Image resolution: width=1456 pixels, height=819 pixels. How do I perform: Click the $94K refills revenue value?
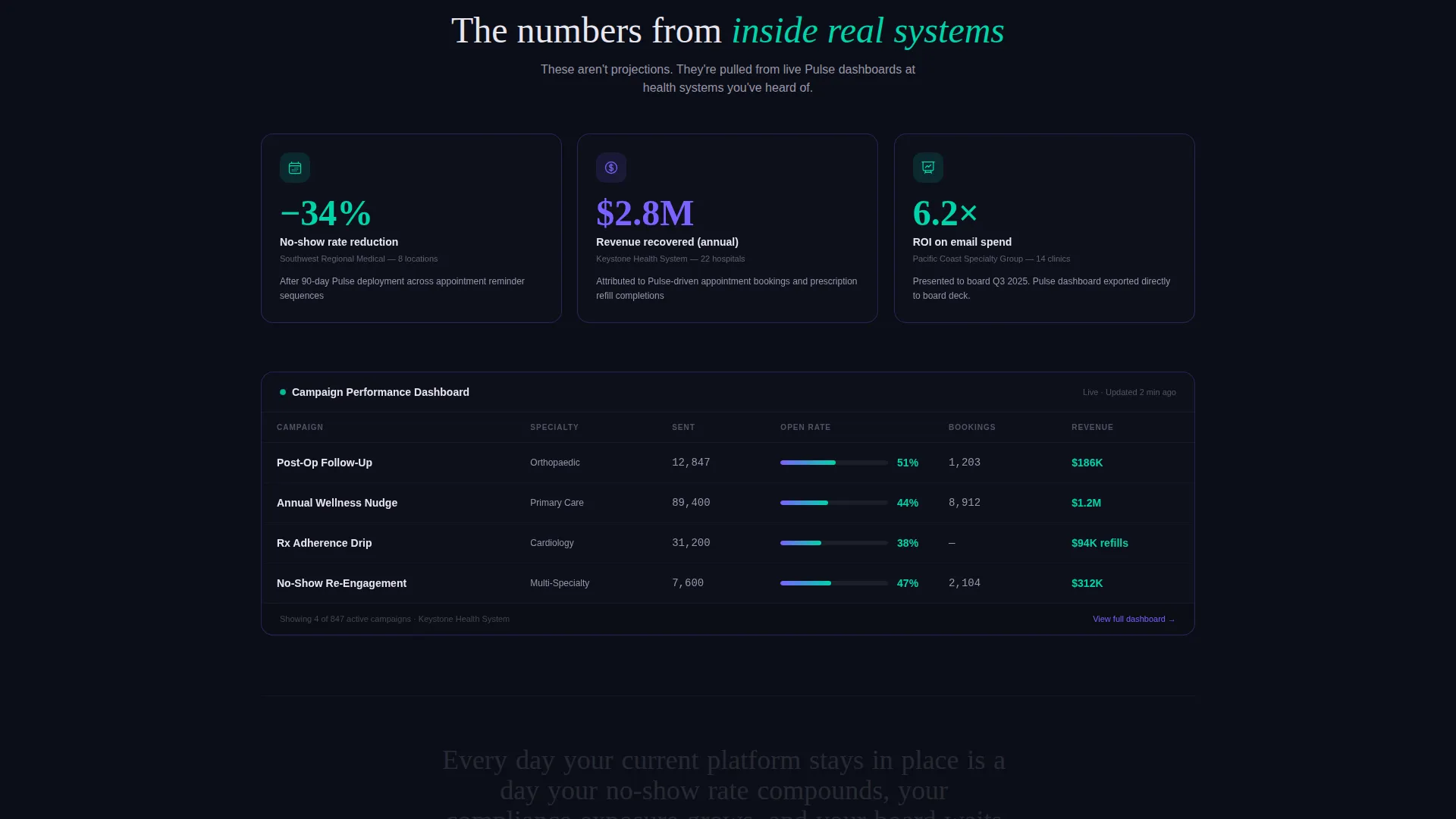pos(1100,543)
